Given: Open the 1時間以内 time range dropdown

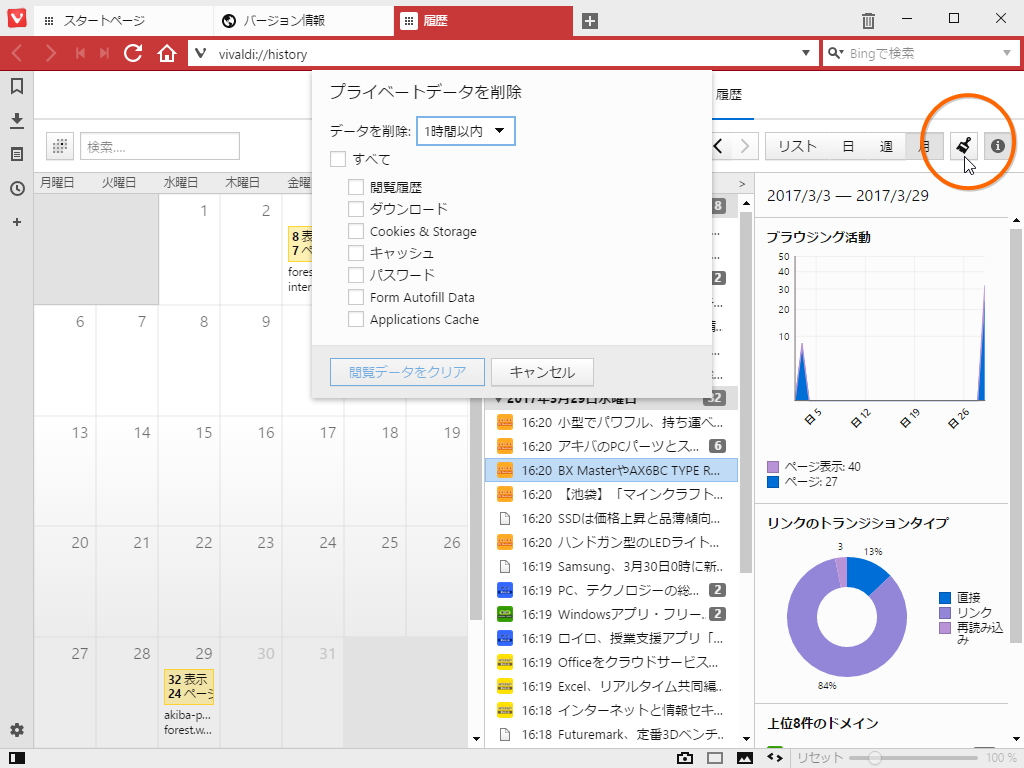Looking at the screenshot, I should click(x=466, y=131).
